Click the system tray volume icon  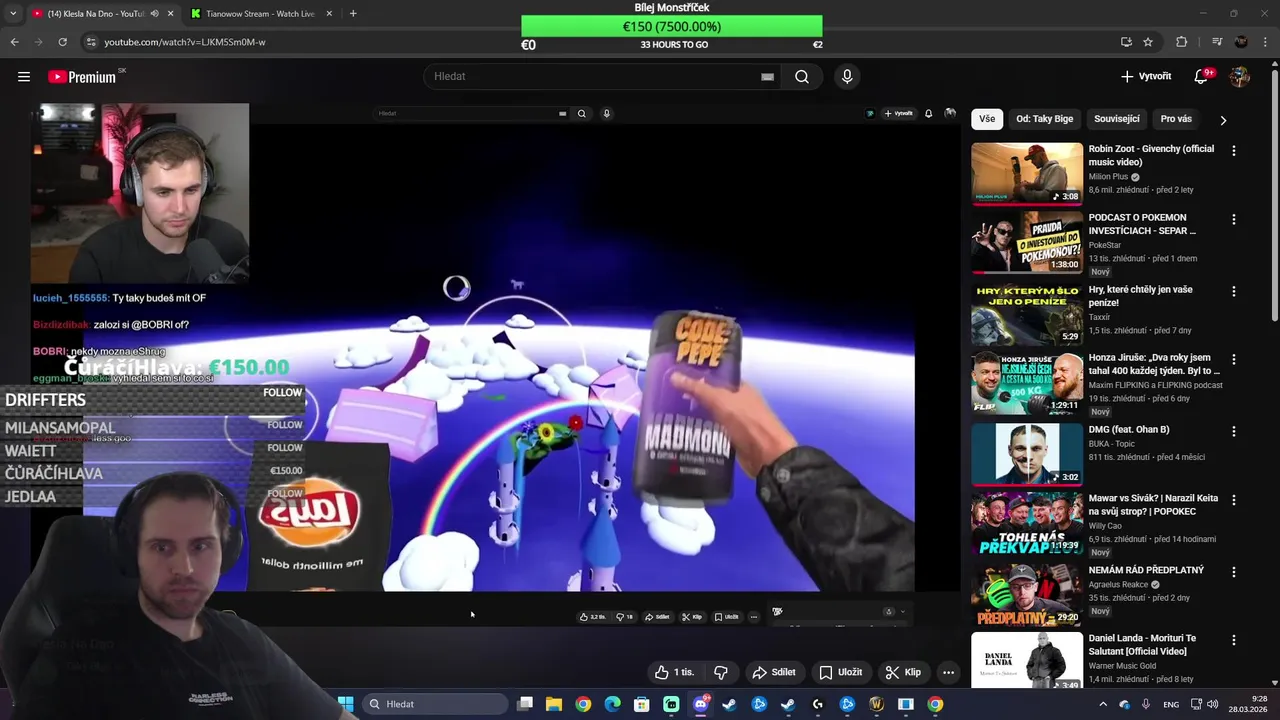click(1212, 704)
